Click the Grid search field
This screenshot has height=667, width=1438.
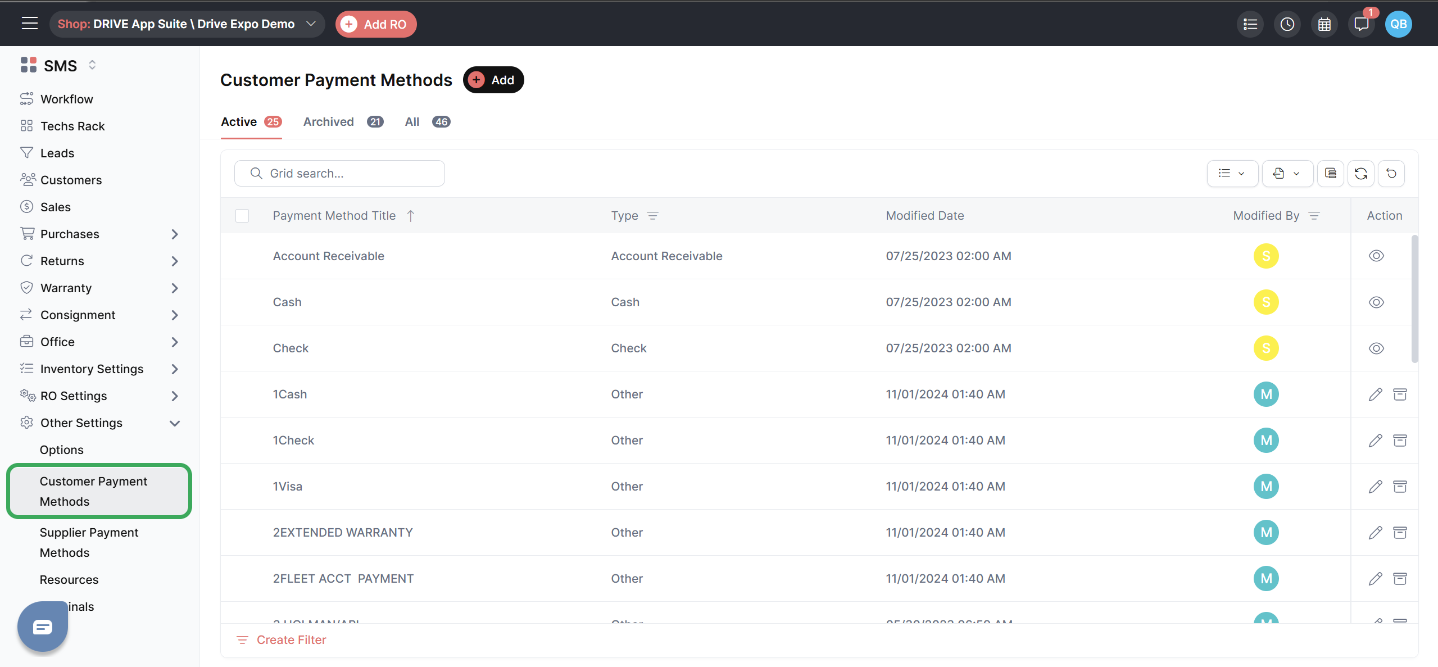coord(340,173)
